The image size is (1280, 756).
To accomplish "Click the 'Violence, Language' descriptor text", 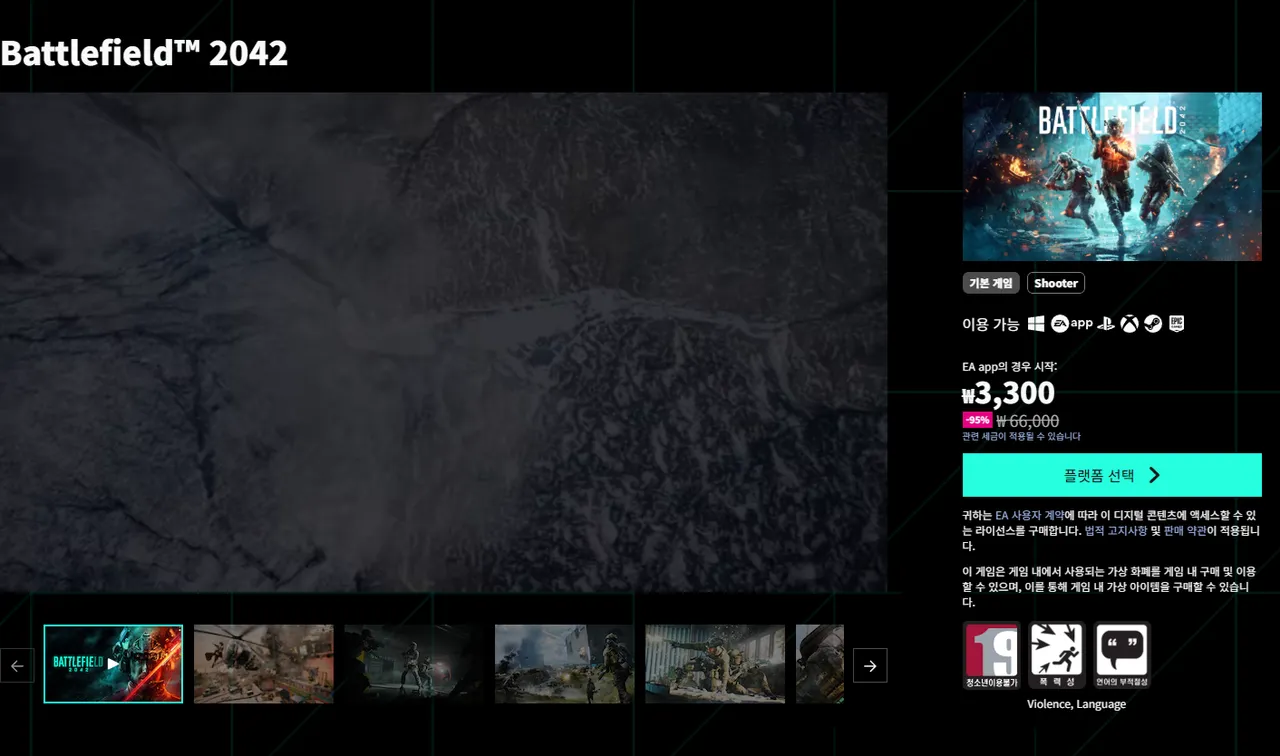I will click(1076, 704).
